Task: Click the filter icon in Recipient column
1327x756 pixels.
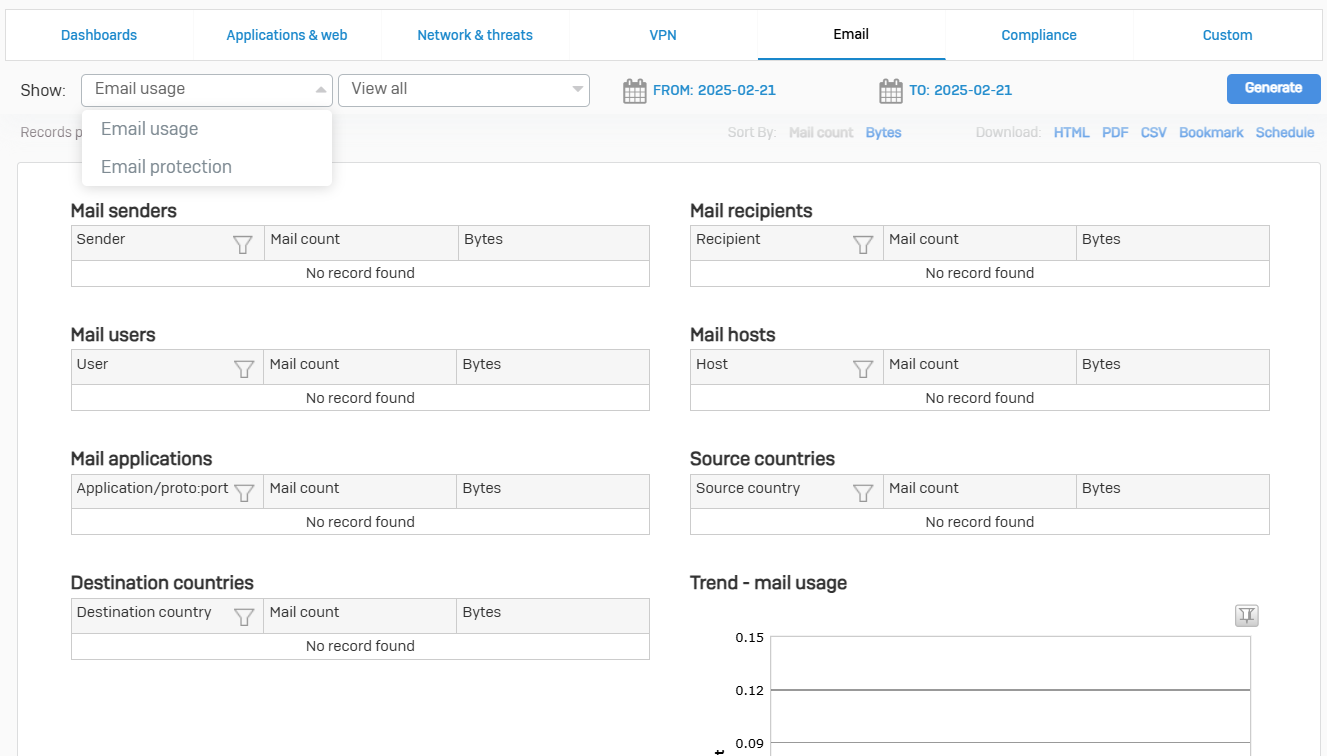Action: point(862,245)
